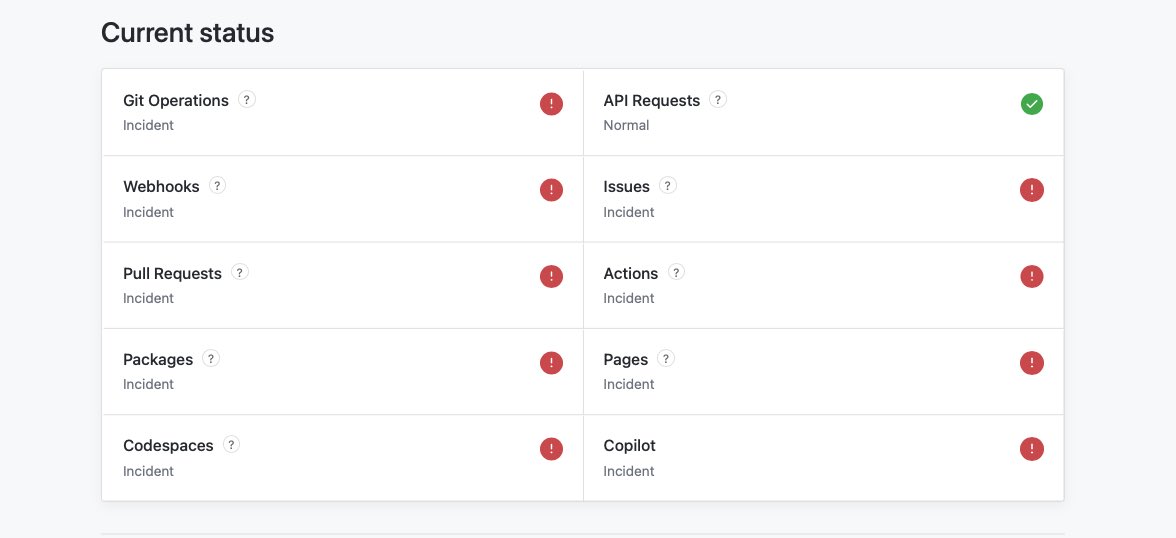Click the Incident status under Actions

click(629, 299)
